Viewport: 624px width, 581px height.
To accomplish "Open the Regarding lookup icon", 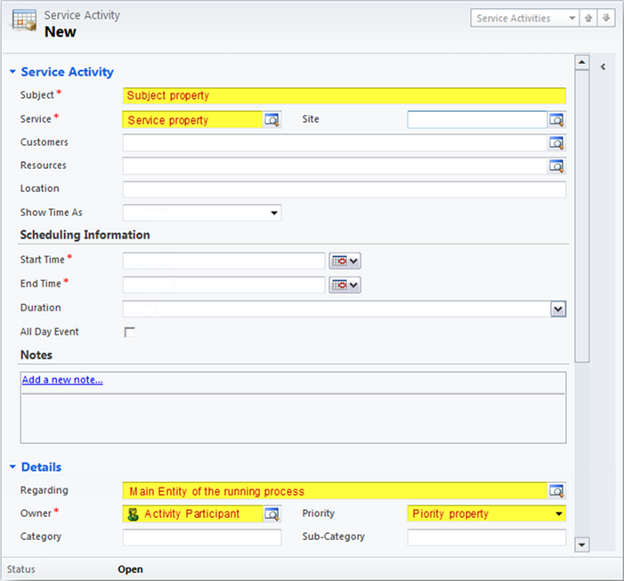I will click(x=557, y=491).
